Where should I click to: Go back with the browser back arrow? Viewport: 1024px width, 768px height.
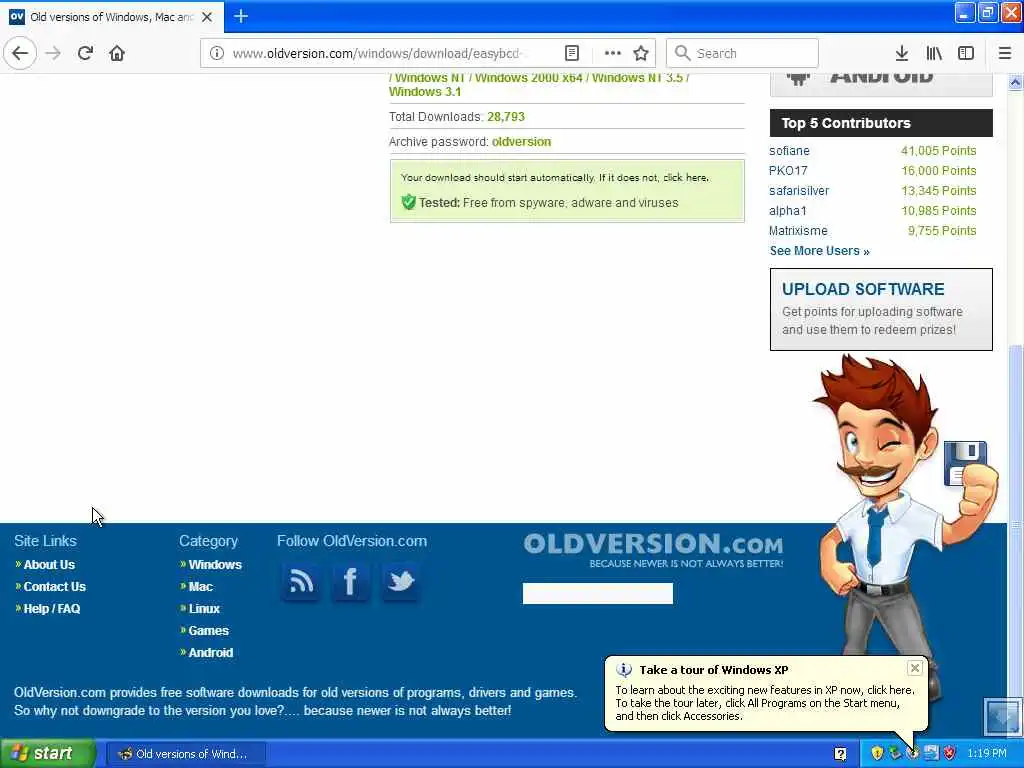click(x=20, y=53)
